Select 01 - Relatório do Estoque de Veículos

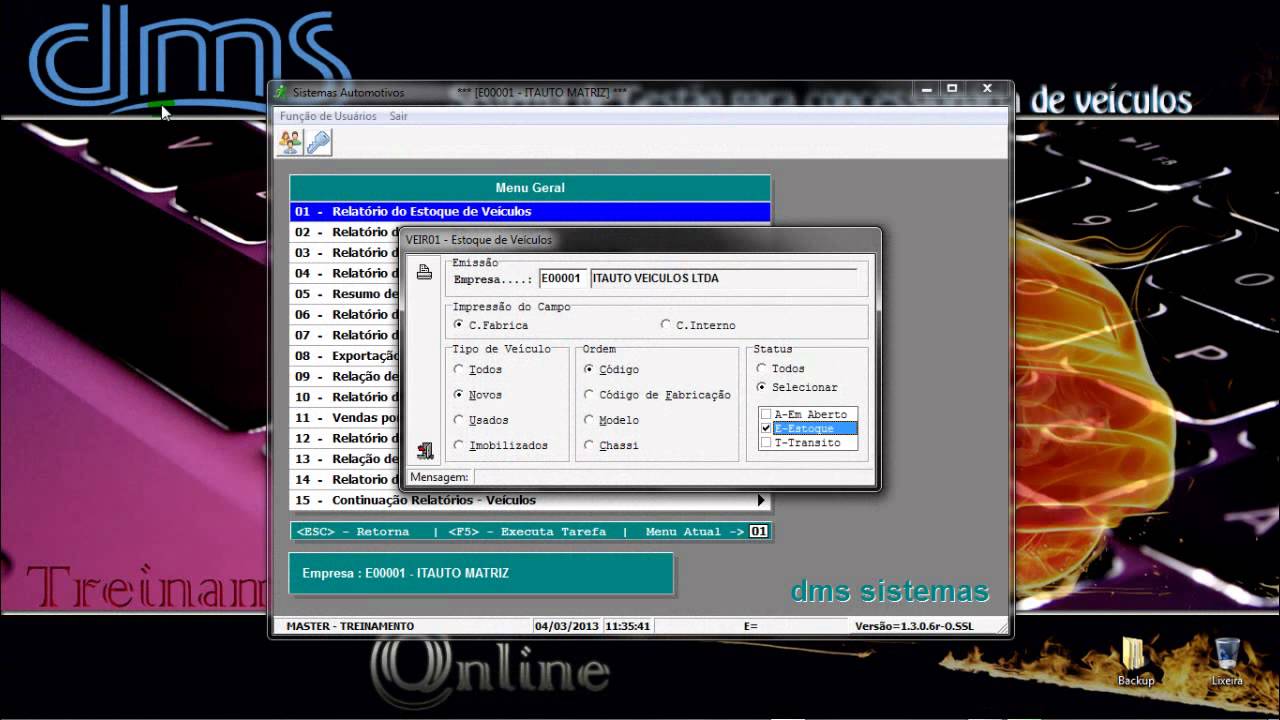click(530, 212)
